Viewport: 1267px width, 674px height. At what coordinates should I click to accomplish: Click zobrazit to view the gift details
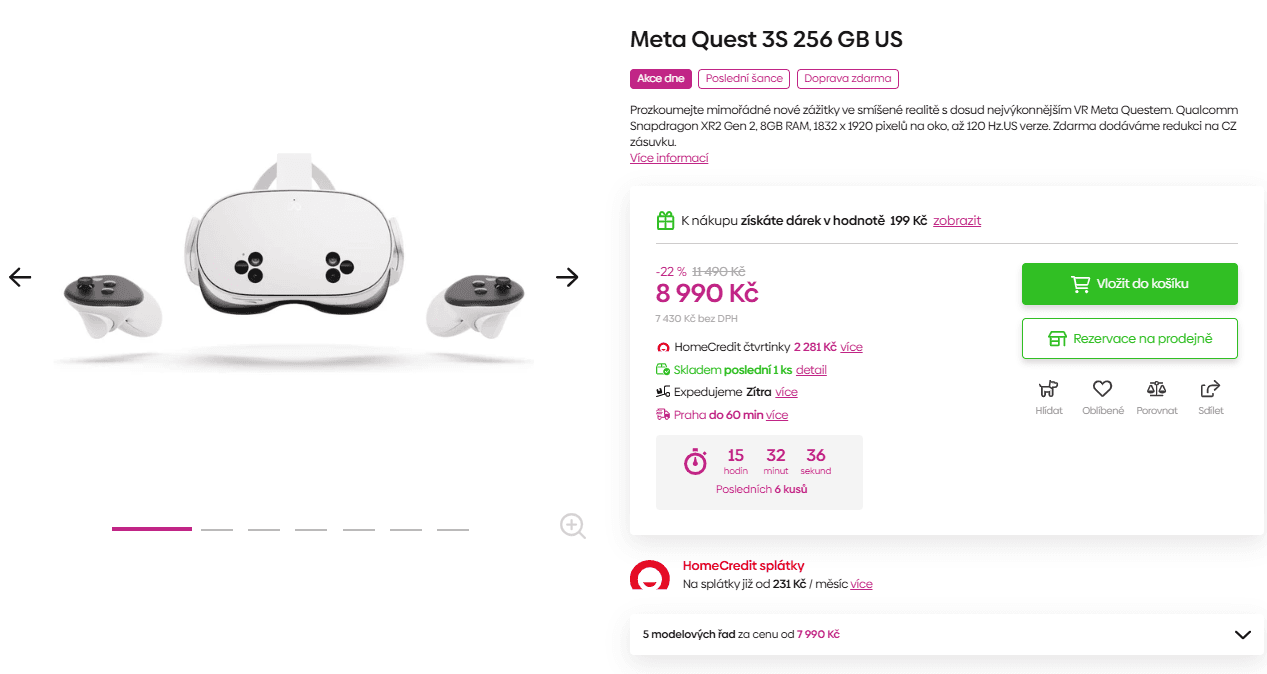click(957, 220)
